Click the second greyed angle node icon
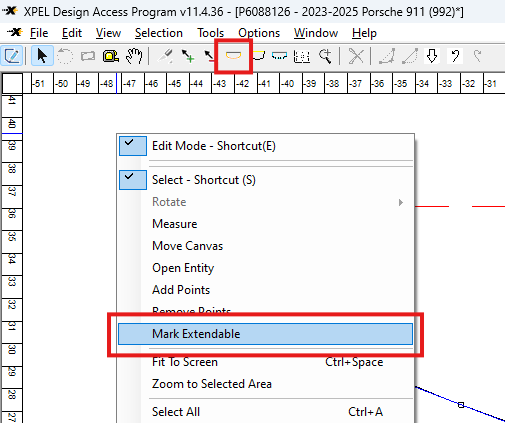Image resolution: width=505 pixels, height=423 pixels. tap(410, 56)
